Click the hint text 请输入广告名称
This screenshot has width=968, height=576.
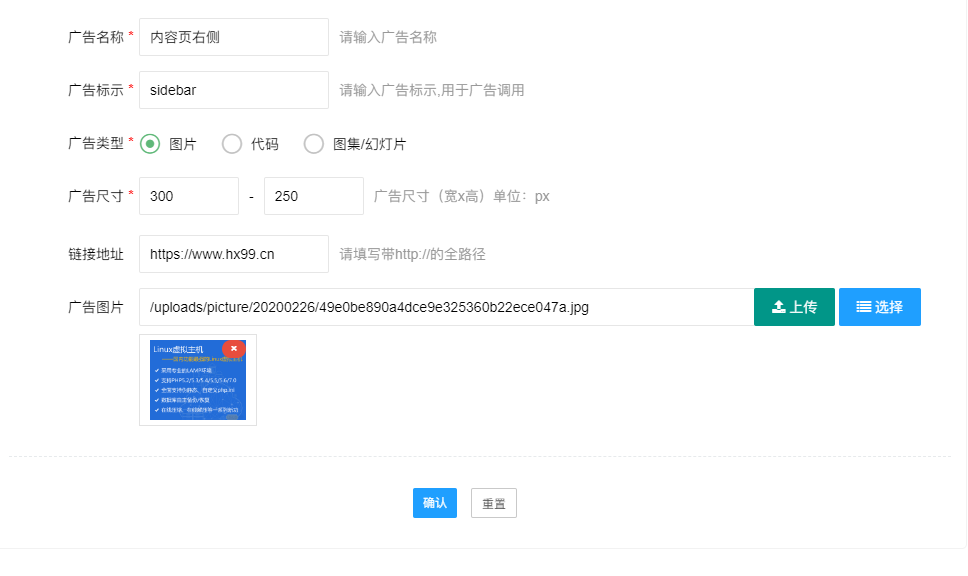[x=388, y=37]
